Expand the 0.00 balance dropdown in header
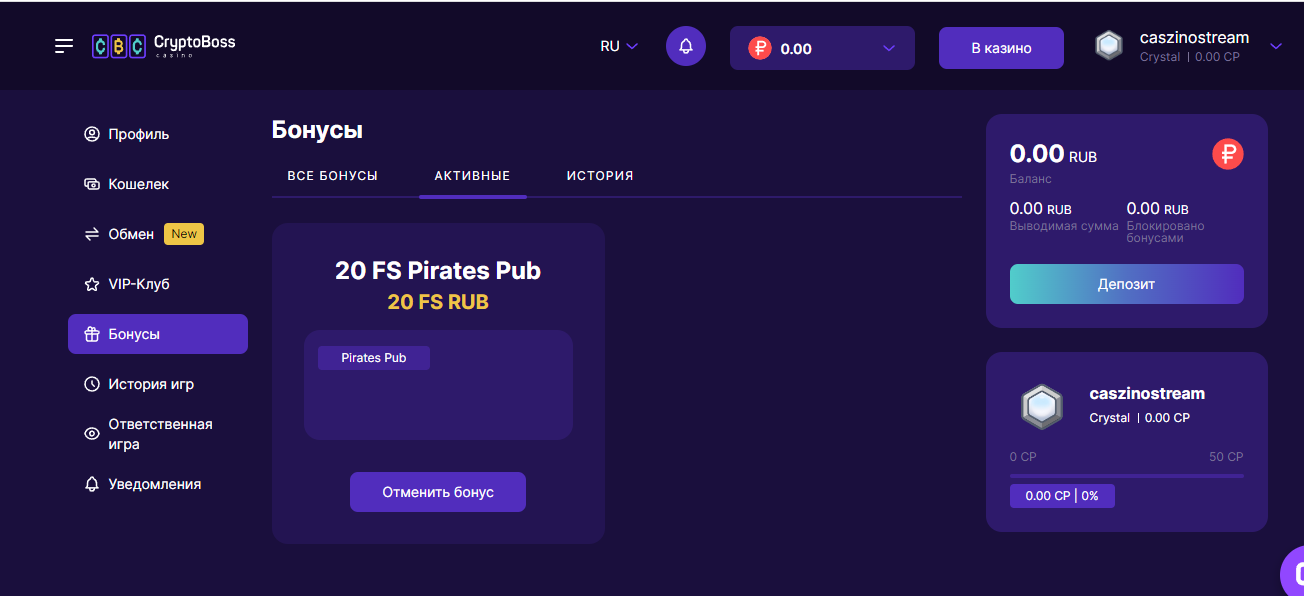The height and width of the screenshot is (596, 1304). coord(889,48)
